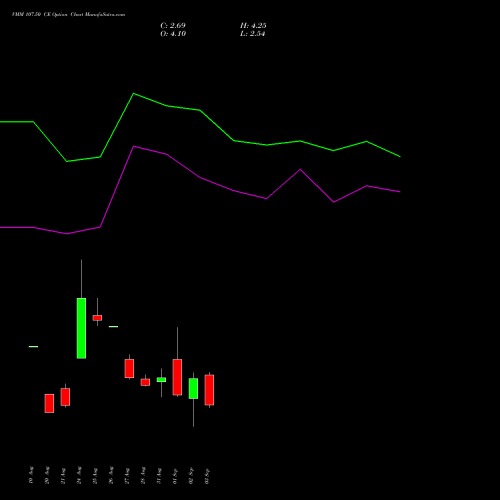
Task: Click the purple indicator line's highest peak
Action: (134, 146)
